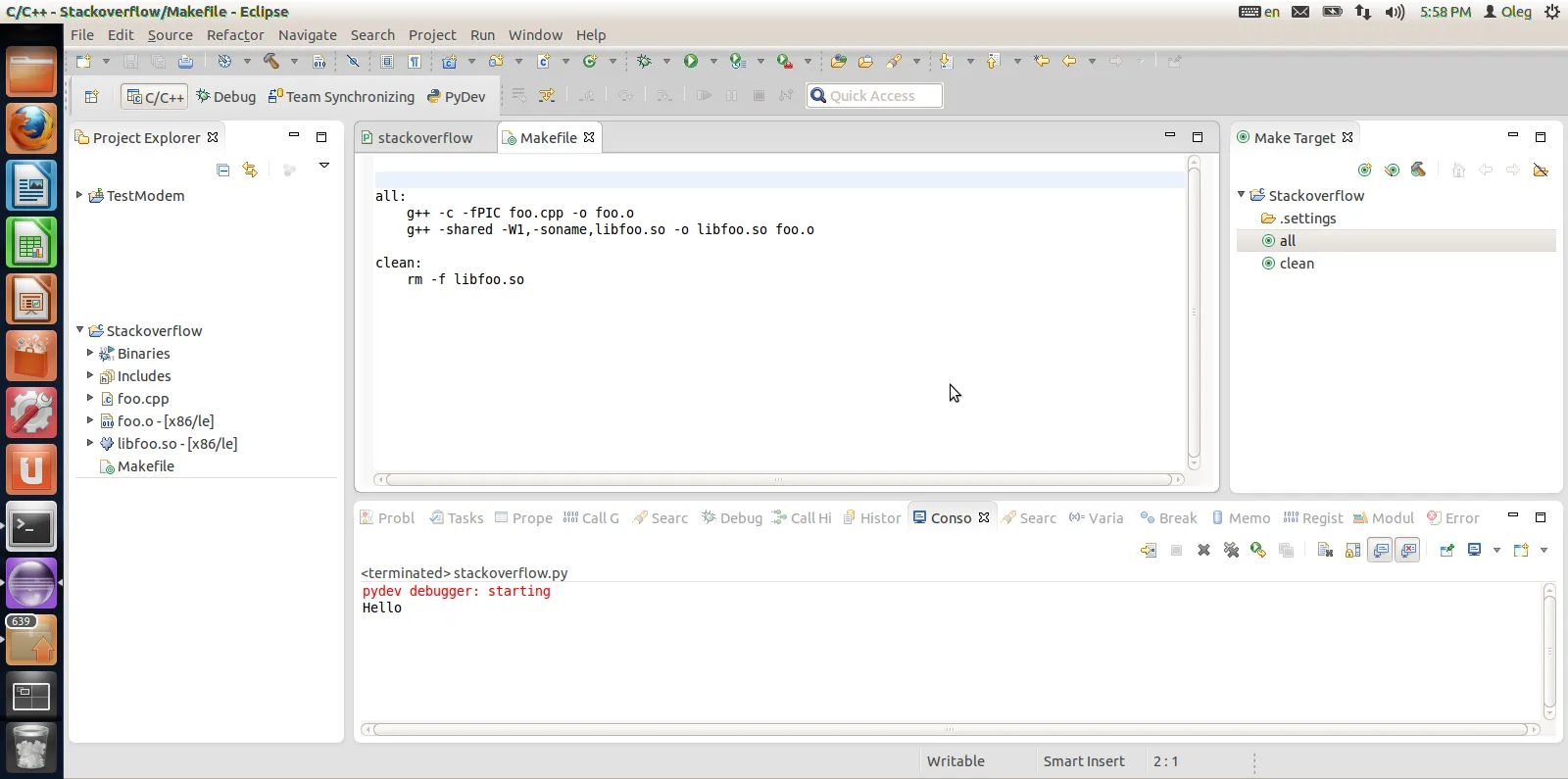This screenshot has height=779, width=1568.
Task: Expand the TestModem project
Action: (x=79, y=195)
